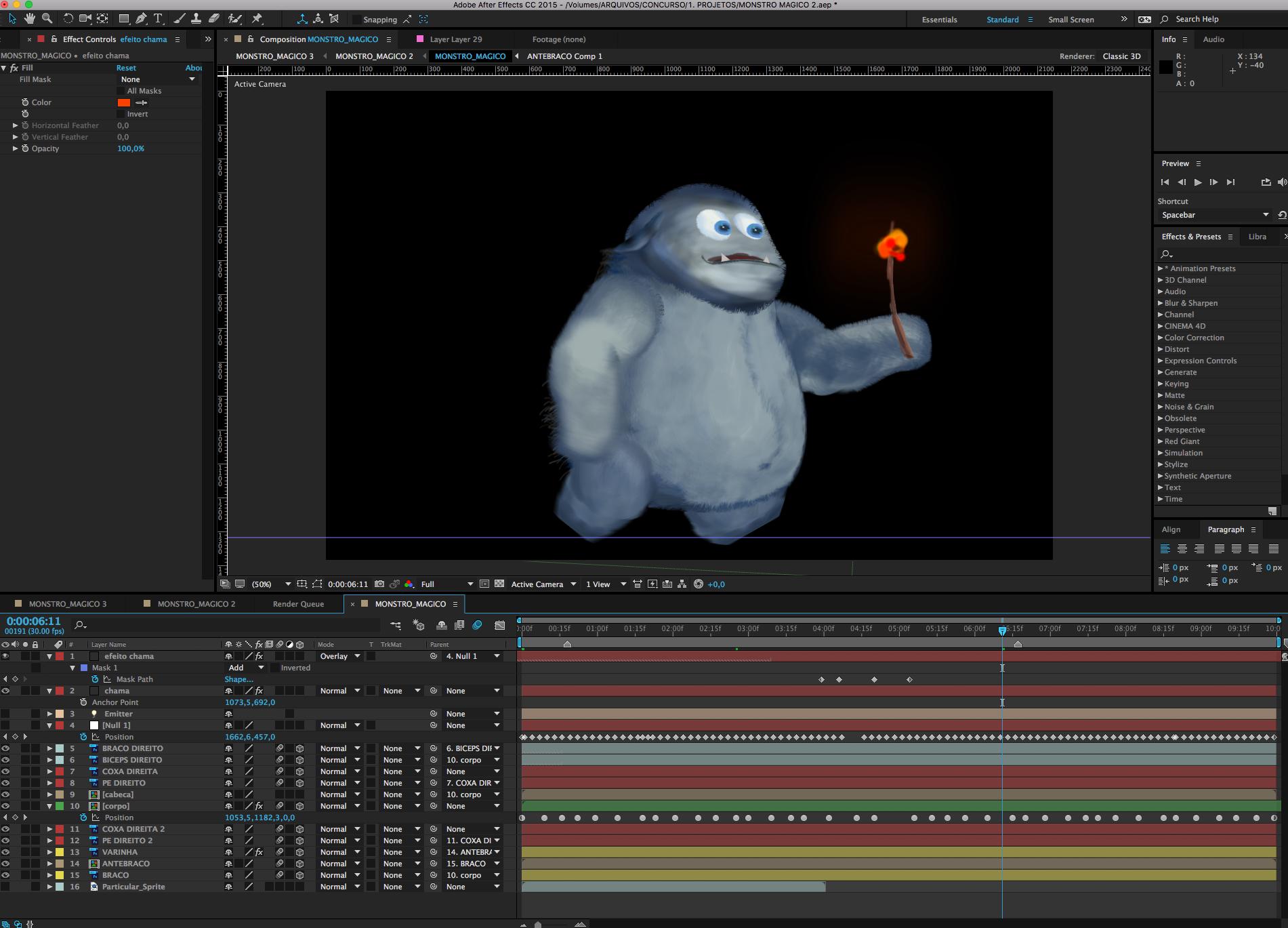Open the 1 View layout dropdown
Screen dimensions: 1288x928
pos(606,584)
